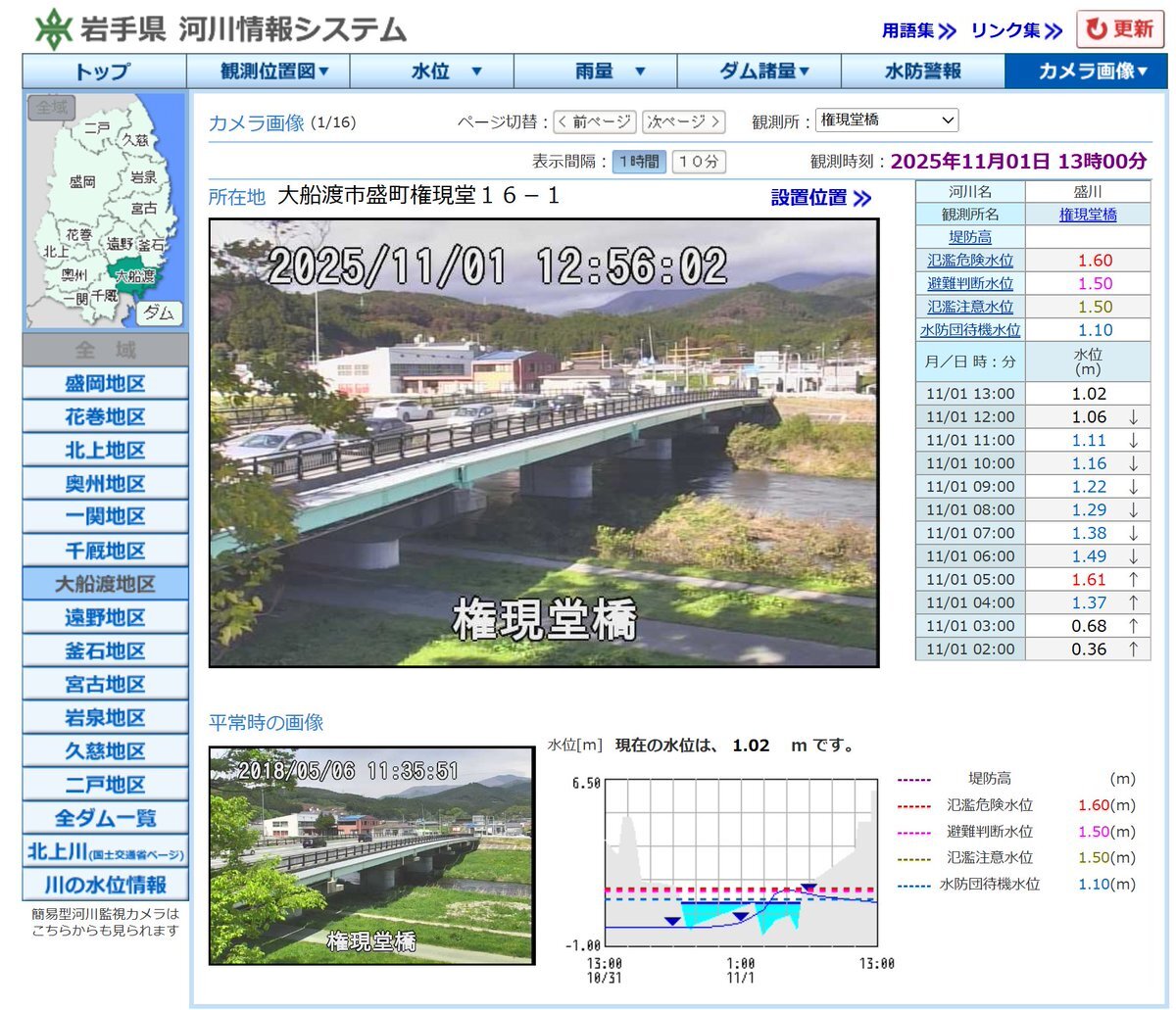Expand the 雨量 menu
This screenshot has height=1010, width=1176.
596,72
